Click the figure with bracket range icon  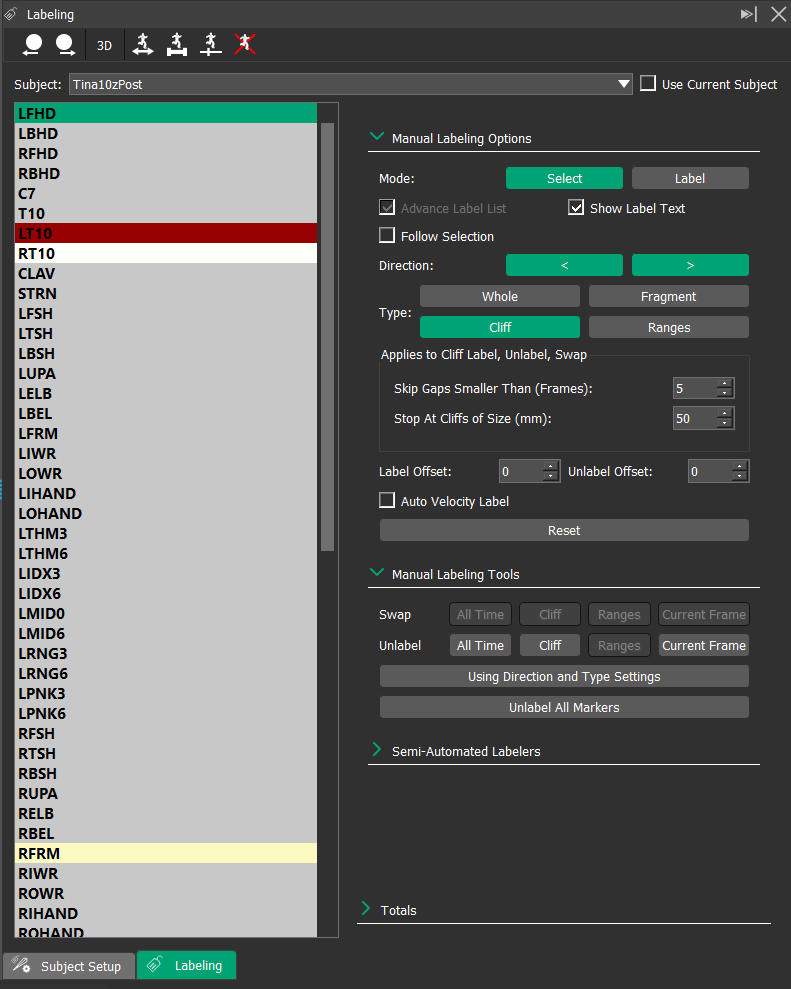coord(177,44)
